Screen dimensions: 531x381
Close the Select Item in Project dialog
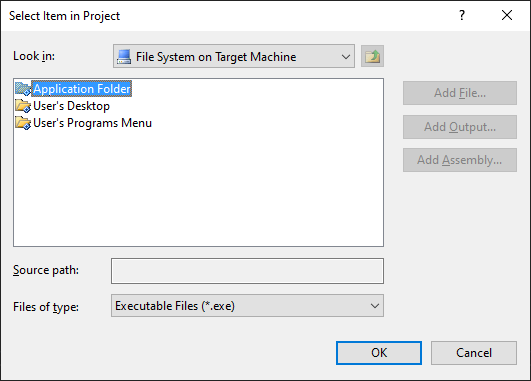pyautogui.click(x=507, y=15)
